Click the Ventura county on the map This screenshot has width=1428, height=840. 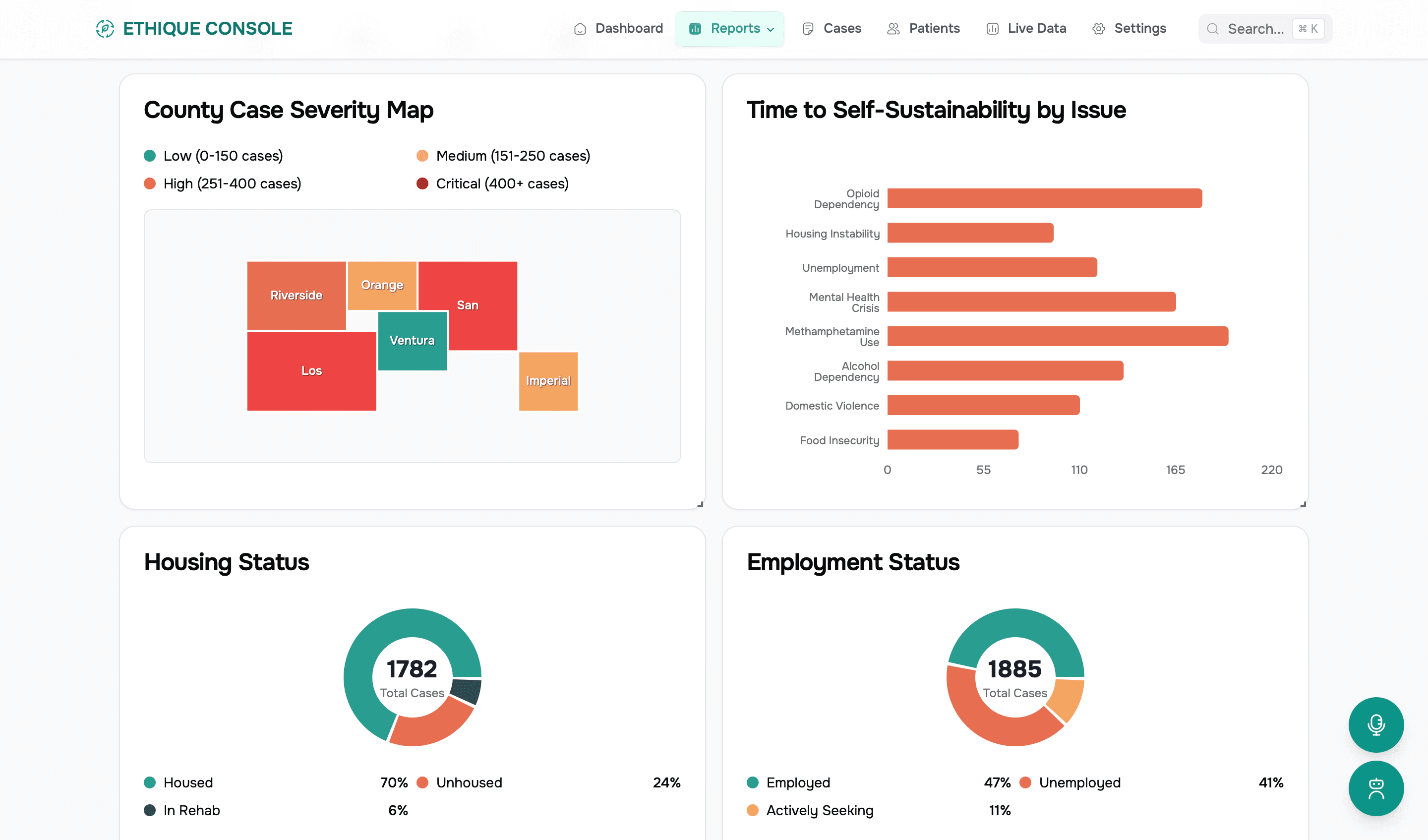412,341
